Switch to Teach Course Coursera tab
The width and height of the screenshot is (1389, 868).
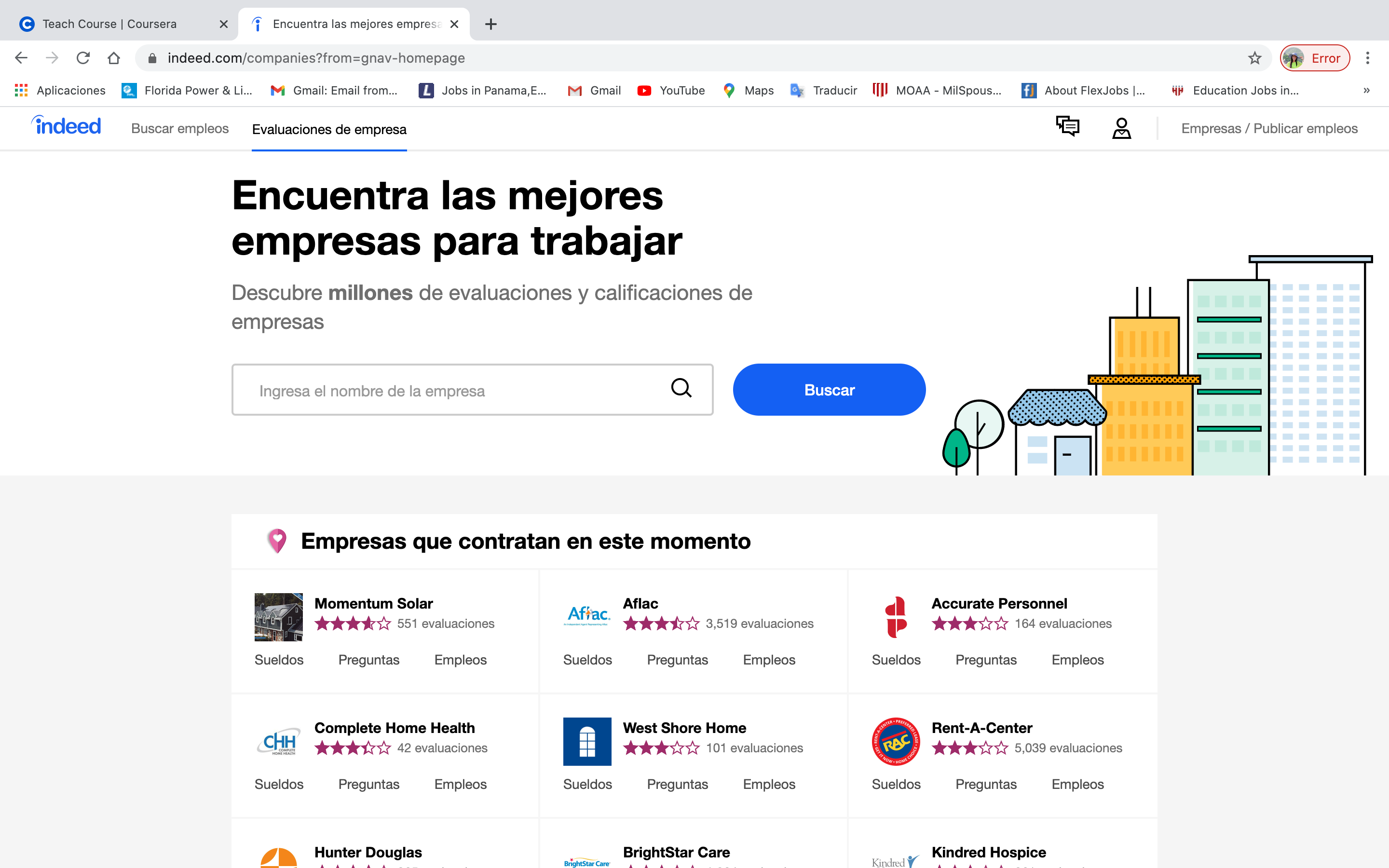109,24
